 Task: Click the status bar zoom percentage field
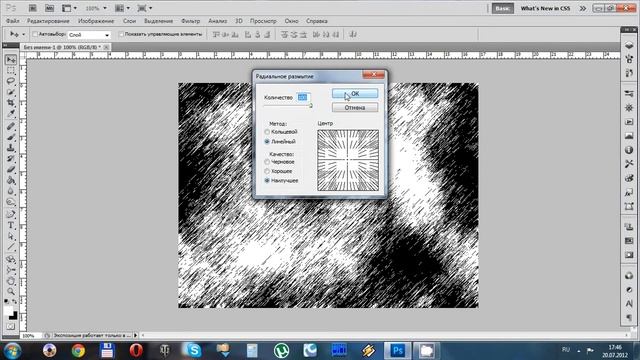31,336
